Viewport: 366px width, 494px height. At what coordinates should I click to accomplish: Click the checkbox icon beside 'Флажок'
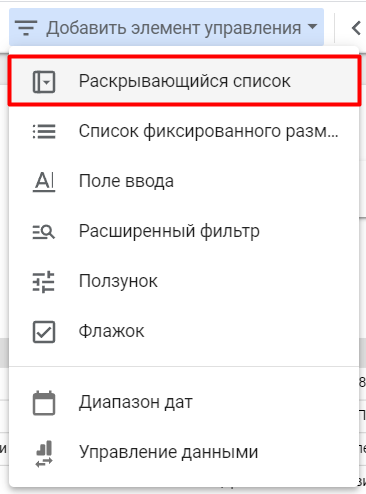pyautogui.click(x=44, y=332)
